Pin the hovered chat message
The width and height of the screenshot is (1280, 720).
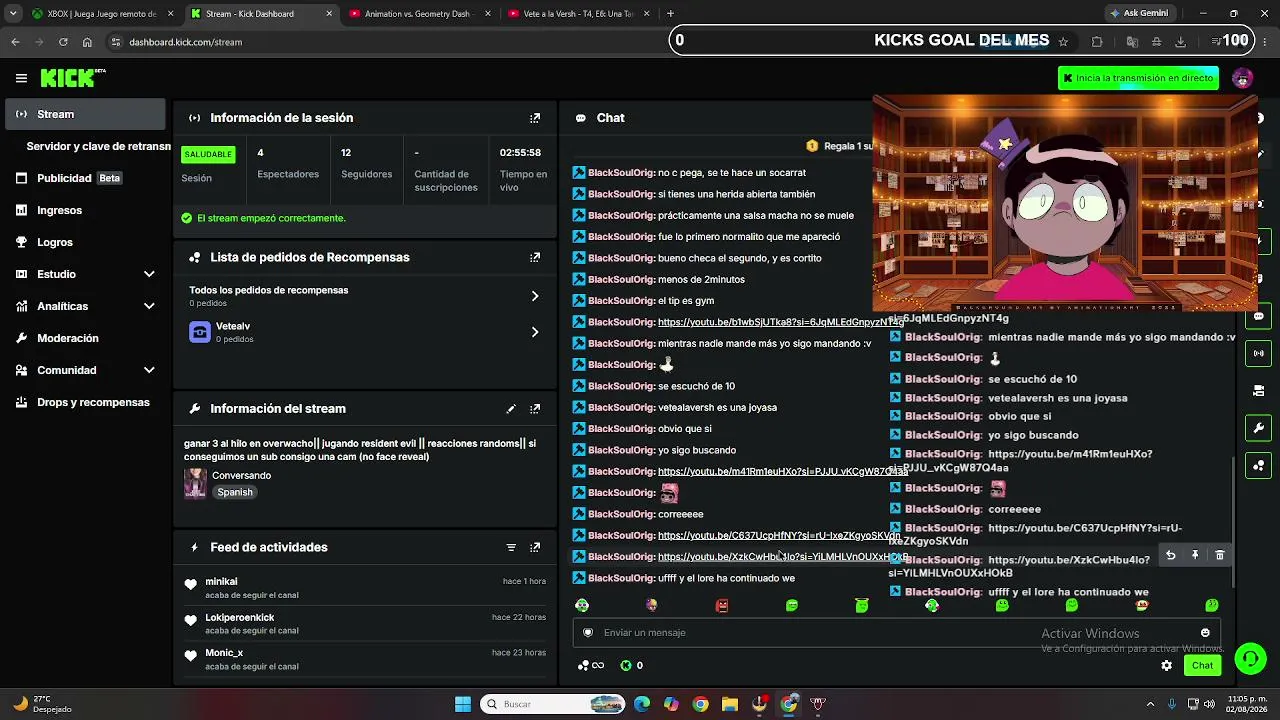[x=1195, y=555]
